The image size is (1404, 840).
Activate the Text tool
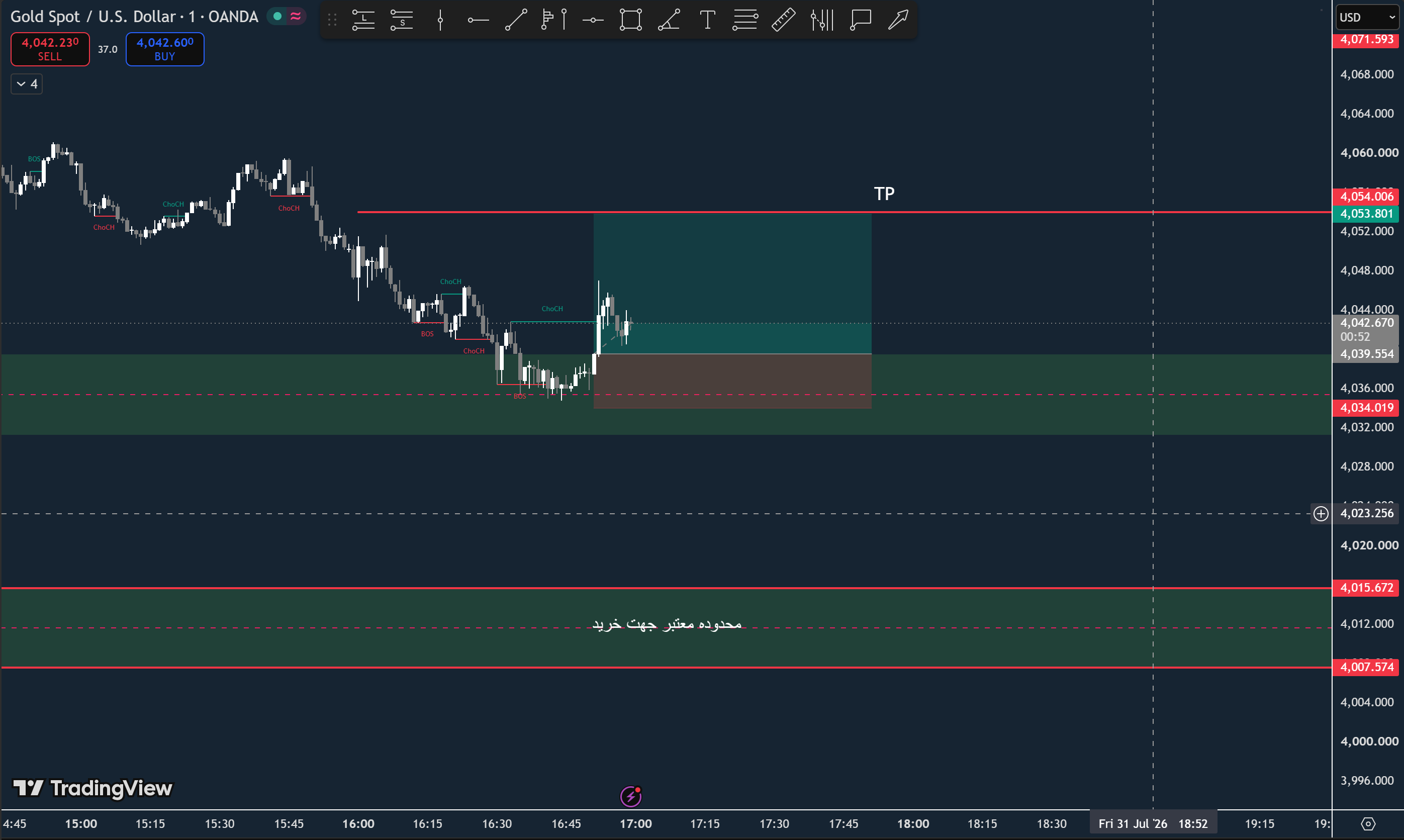pyautogui.click(x=707, y=20)
